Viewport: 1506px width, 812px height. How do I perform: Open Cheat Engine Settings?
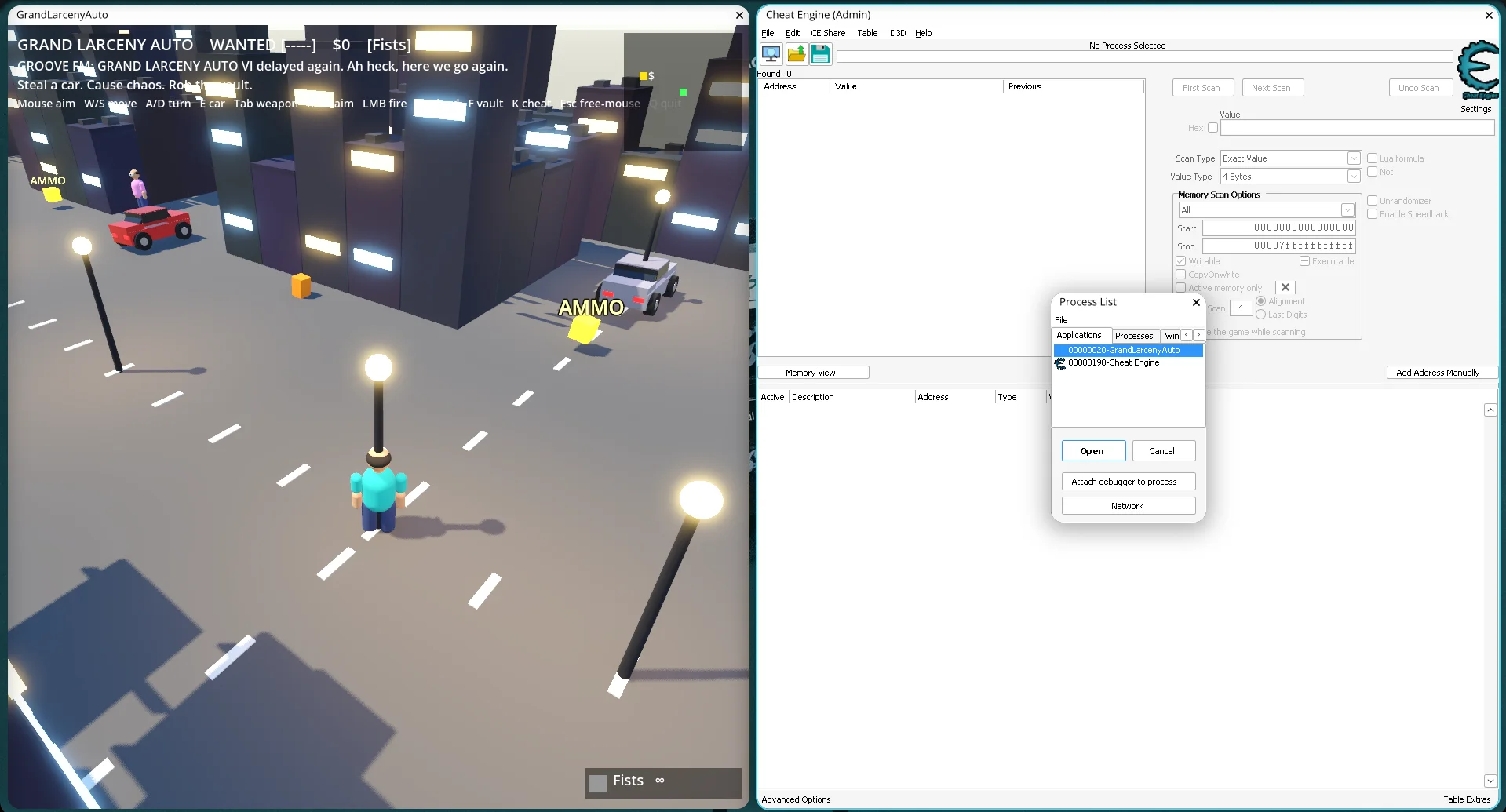pyautogui.click(x=1475, y=109)
